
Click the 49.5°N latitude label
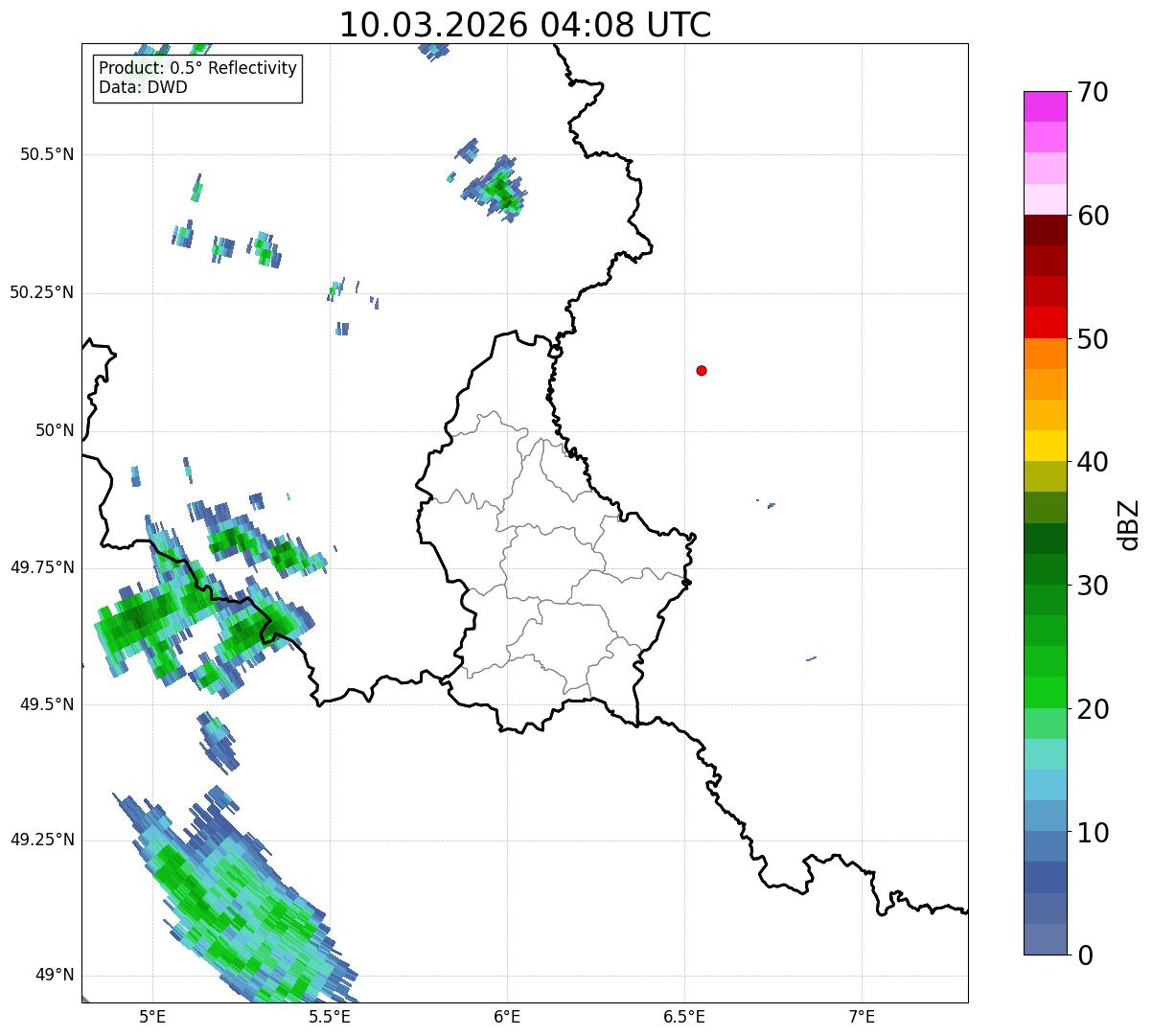[x=47, y=704]
